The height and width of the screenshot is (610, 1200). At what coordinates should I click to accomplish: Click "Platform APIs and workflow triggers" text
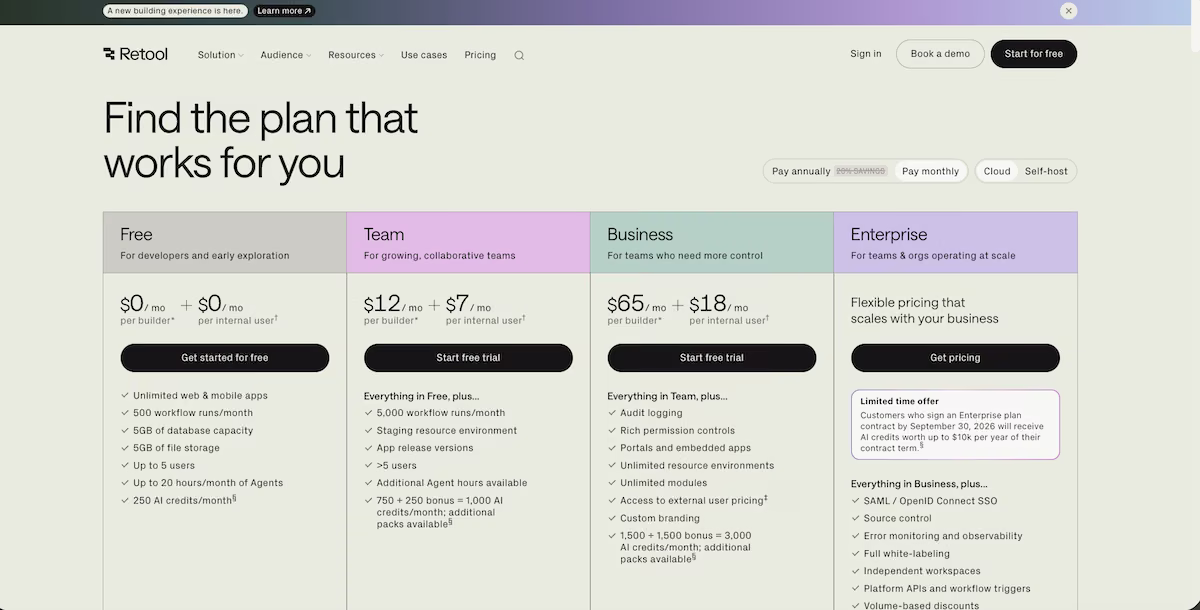(947, 589)
